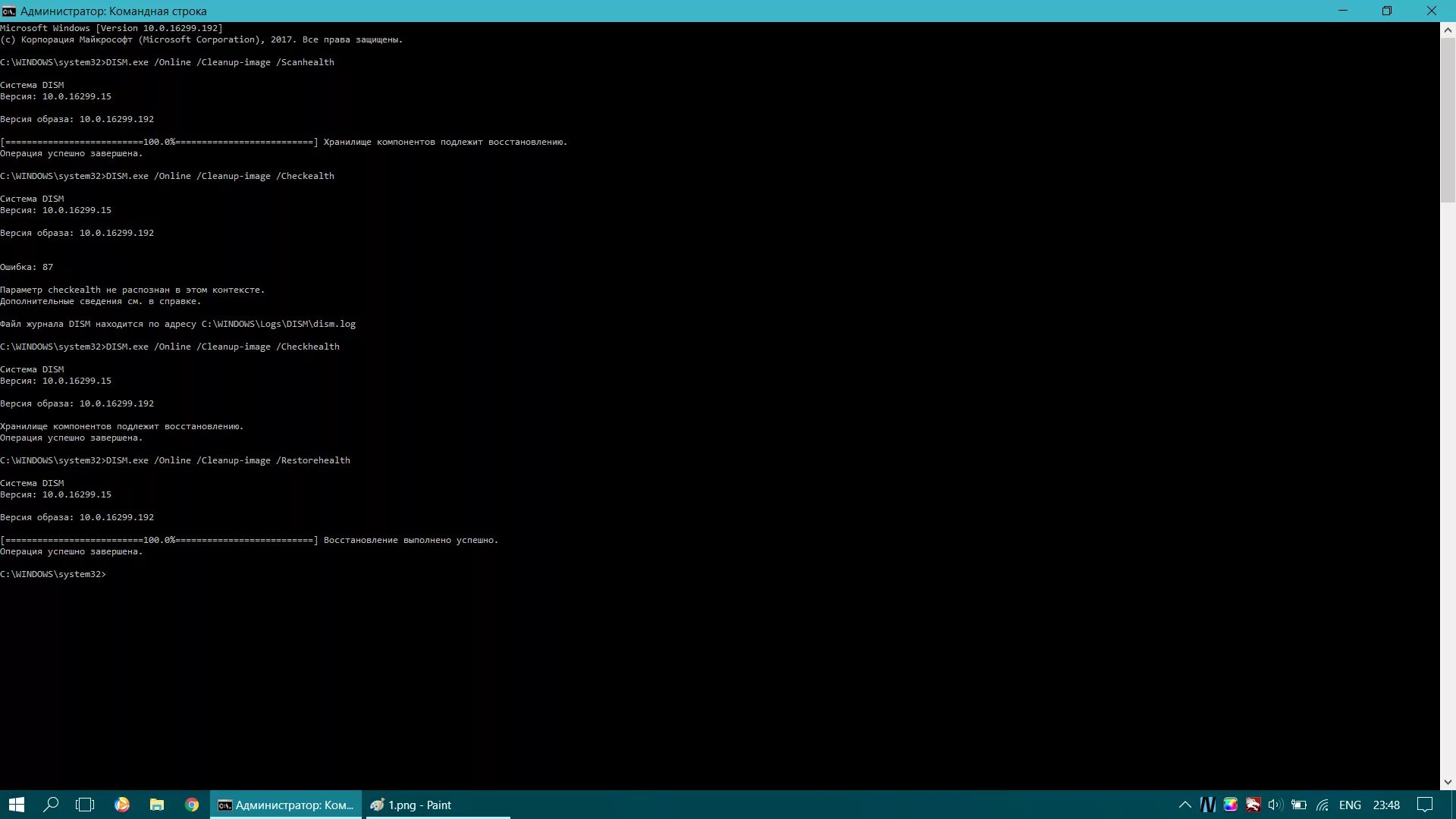Minimize the Command Prompt window
Viewport: 1456px width, 819px height.
tap(1343, 11)
